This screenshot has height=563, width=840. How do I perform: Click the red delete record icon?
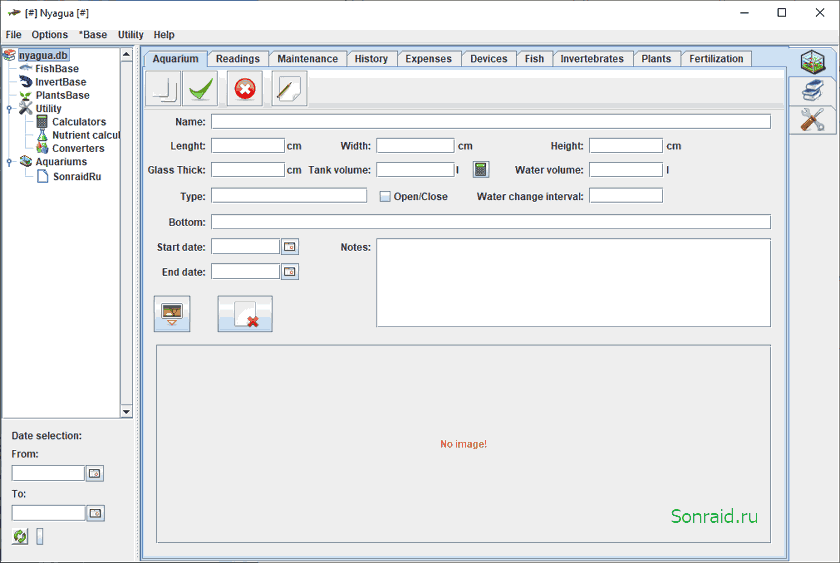coord(245,88)
